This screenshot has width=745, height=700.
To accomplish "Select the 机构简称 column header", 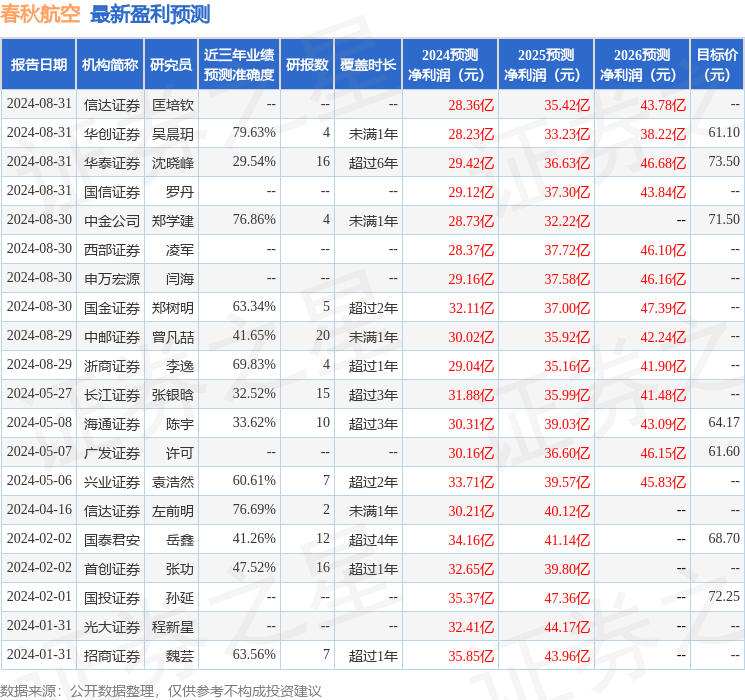I will click(x=110, y=65).
